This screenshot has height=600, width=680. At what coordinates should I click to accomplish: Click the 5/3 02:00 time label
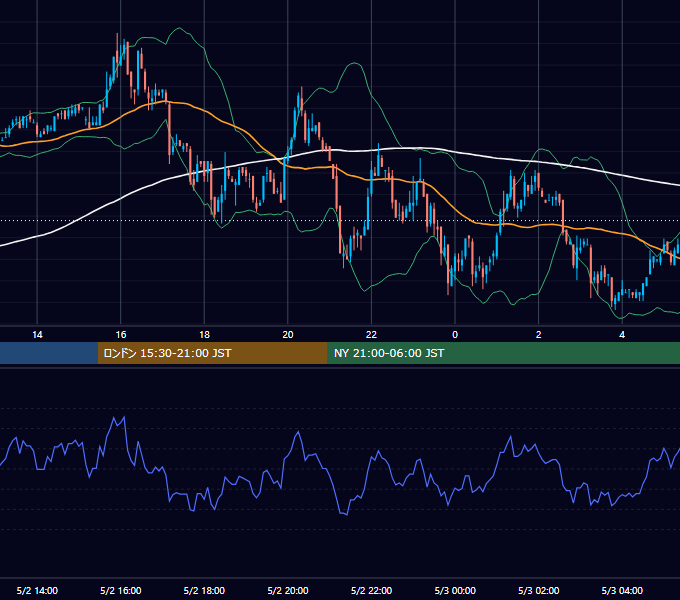tap(539, 590)
